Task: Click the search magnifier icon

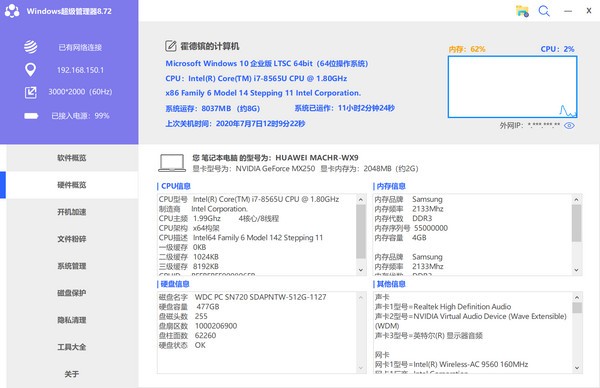Action: tap(544, 11)
